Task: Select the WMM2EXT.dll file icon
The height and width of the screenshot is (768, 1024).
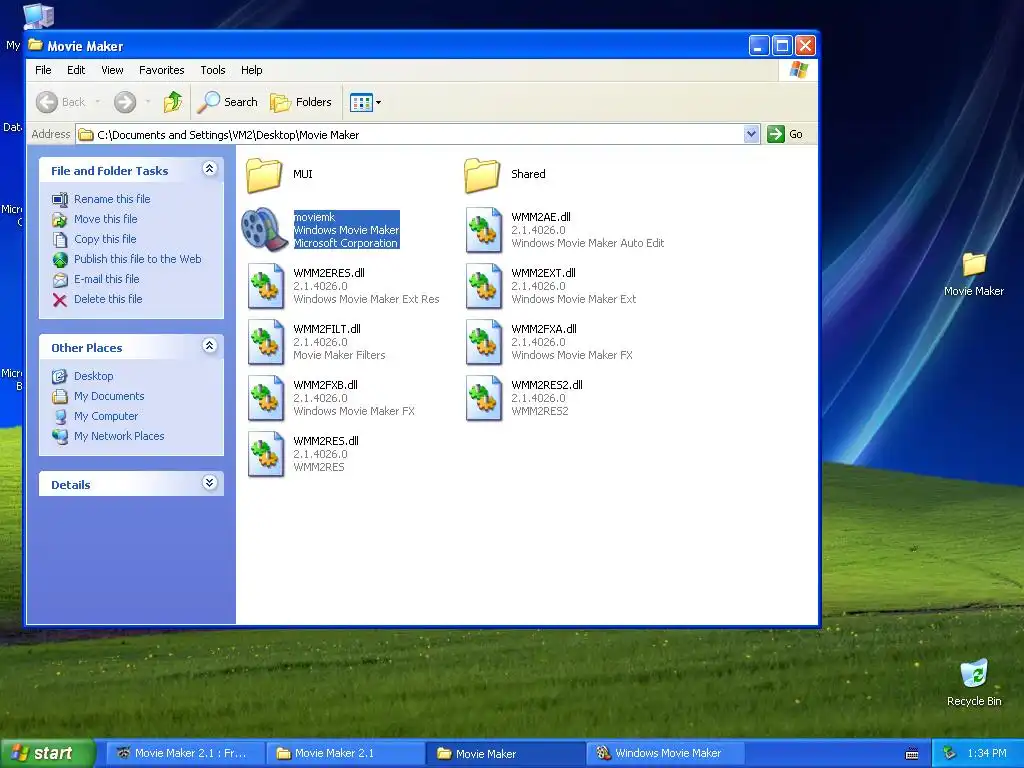Action: (483, 286)
